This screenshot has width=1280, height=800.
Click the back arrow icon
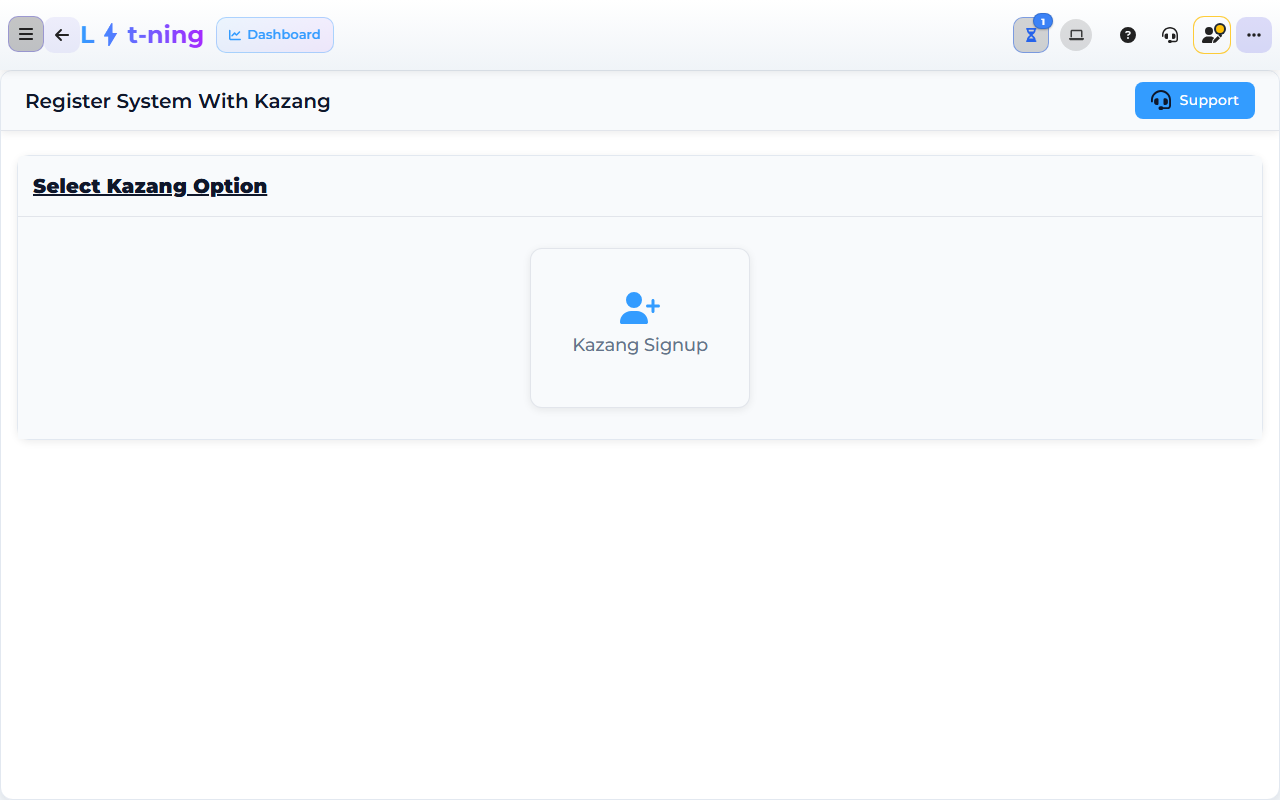(62, 35)
